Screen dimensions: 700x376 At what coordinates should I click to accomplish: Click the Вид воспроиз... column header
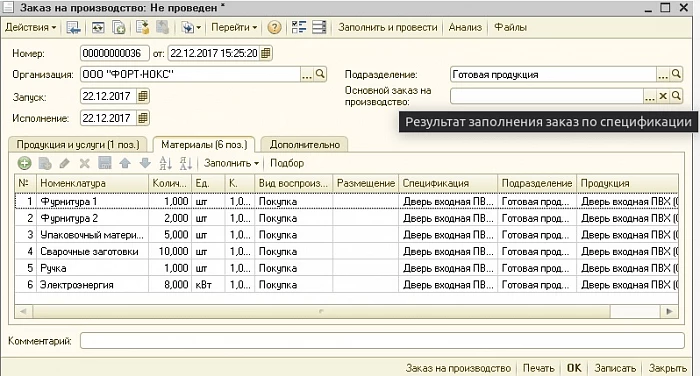[x=293, y=183]
